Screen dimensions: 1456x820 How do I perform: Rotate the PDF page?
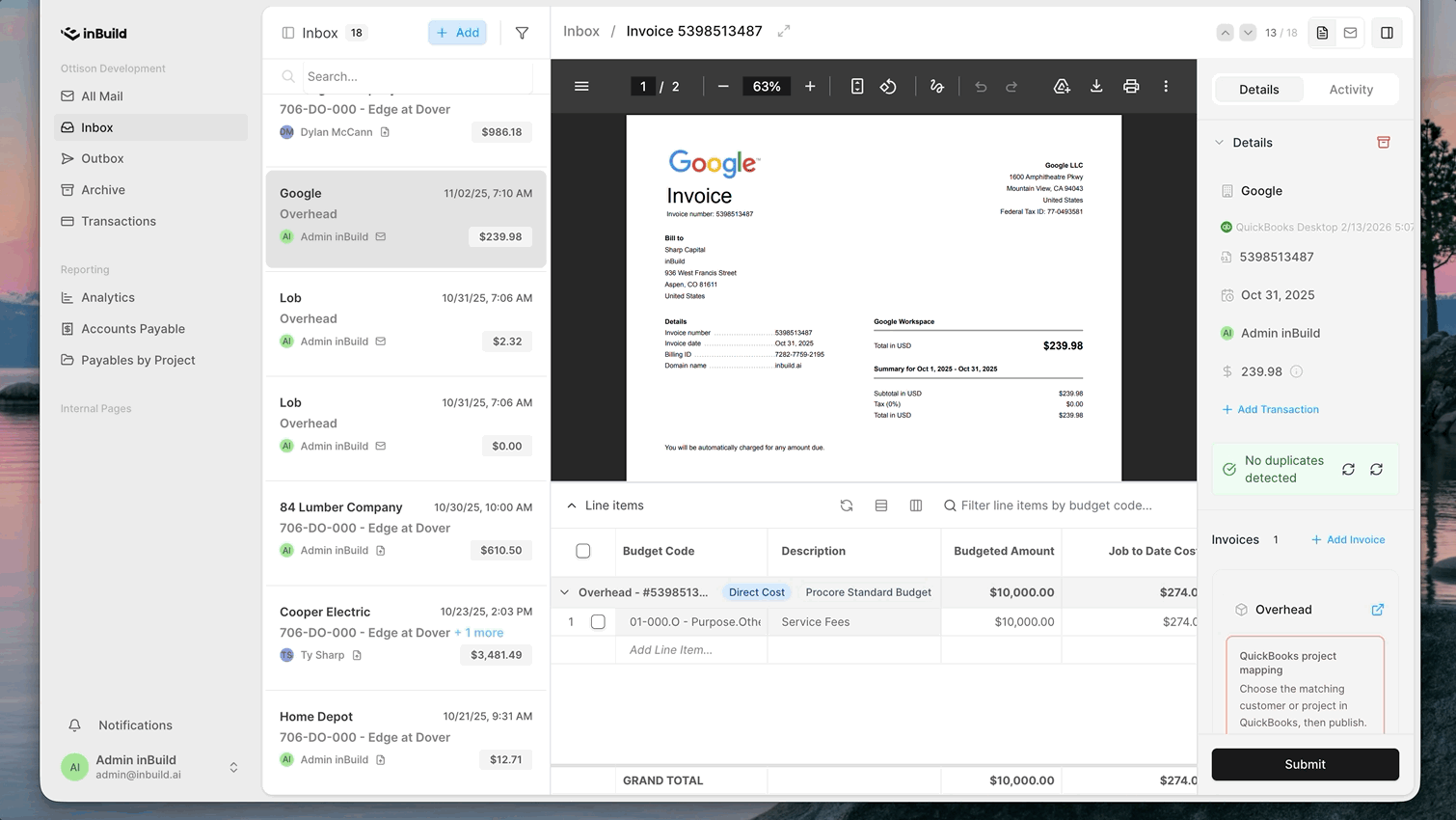click(888, 86)
